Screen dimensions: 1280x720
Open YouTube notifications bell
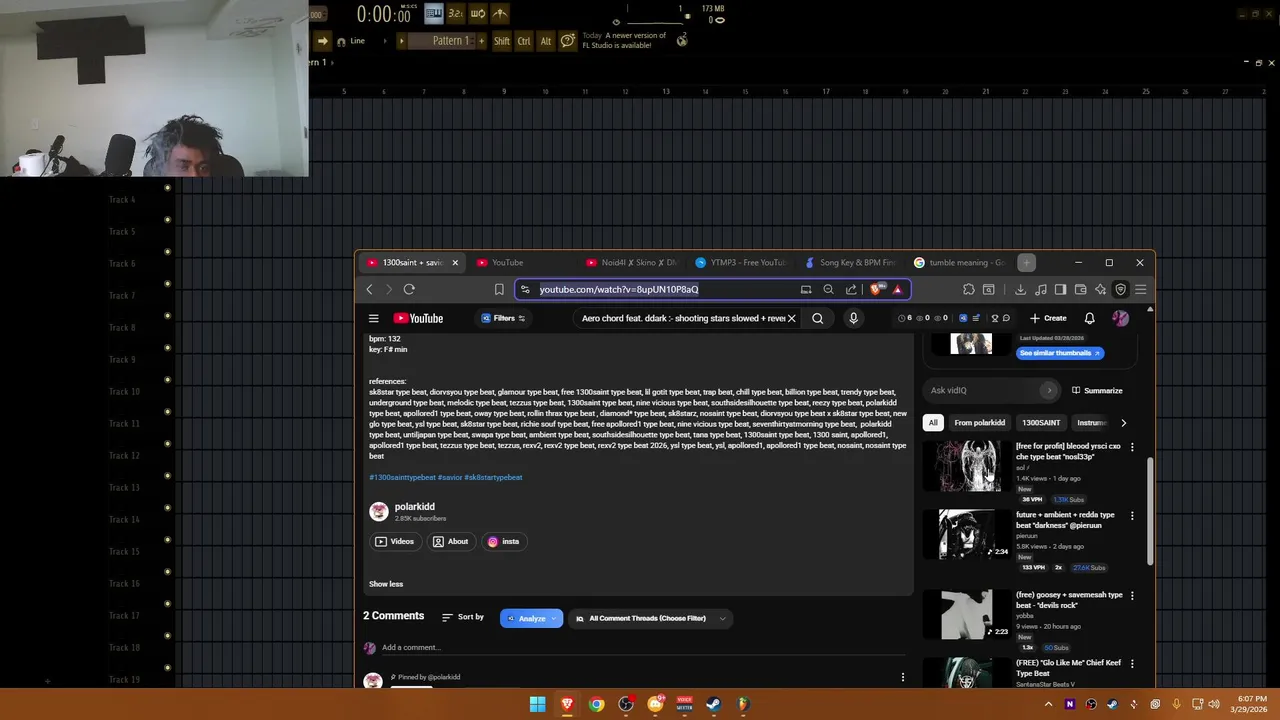pos(1089,318)
